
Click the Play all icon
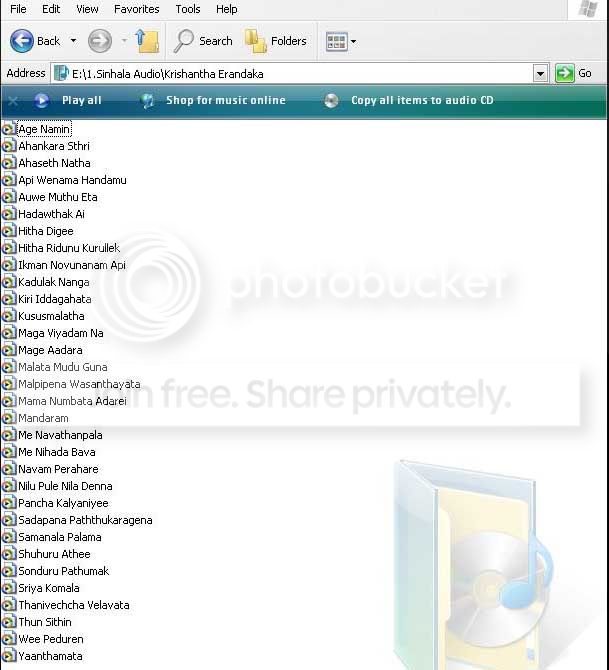pos(41,100)
